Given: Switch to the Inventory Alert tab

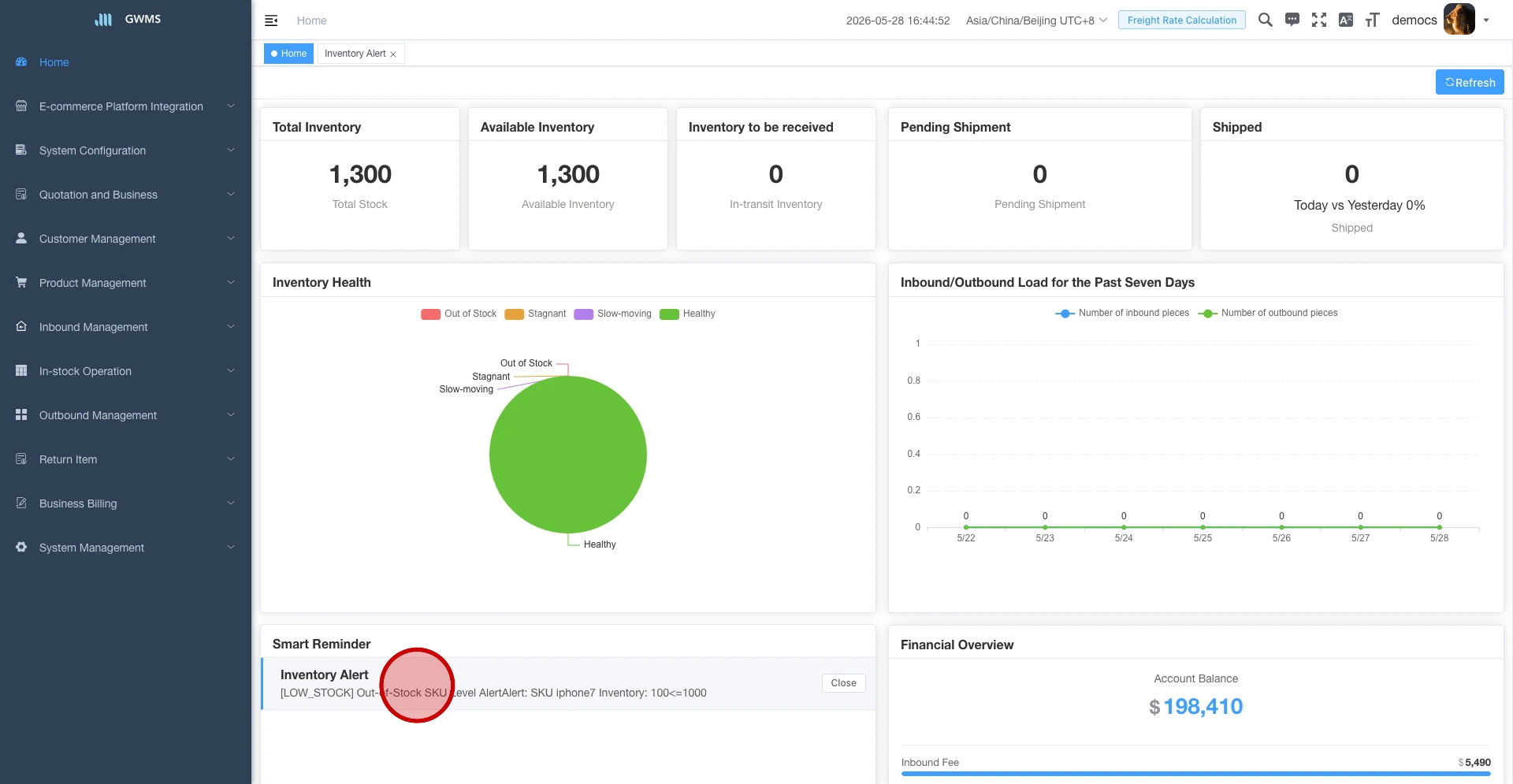Looking at the screenshot, I should click(x=355, y=54).
